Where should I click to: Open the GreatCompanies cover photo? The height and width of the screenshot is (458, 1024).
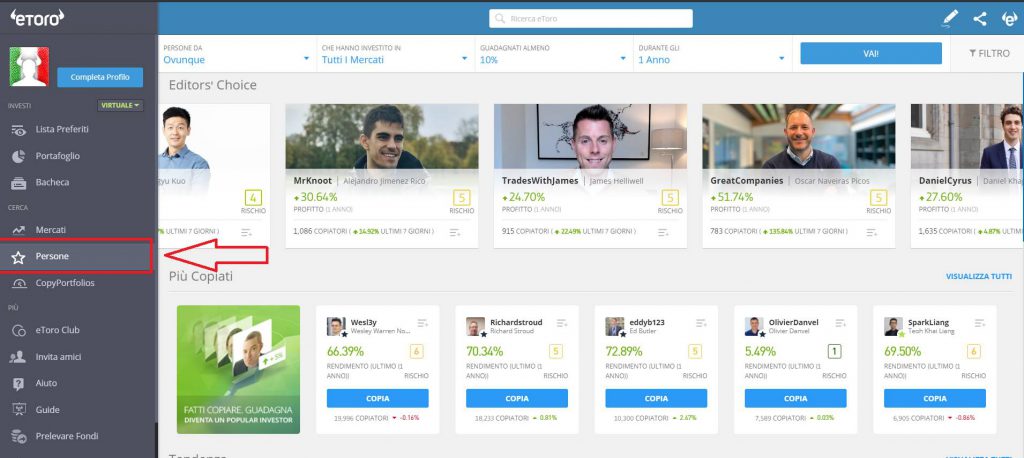click(x=799, y=137)
